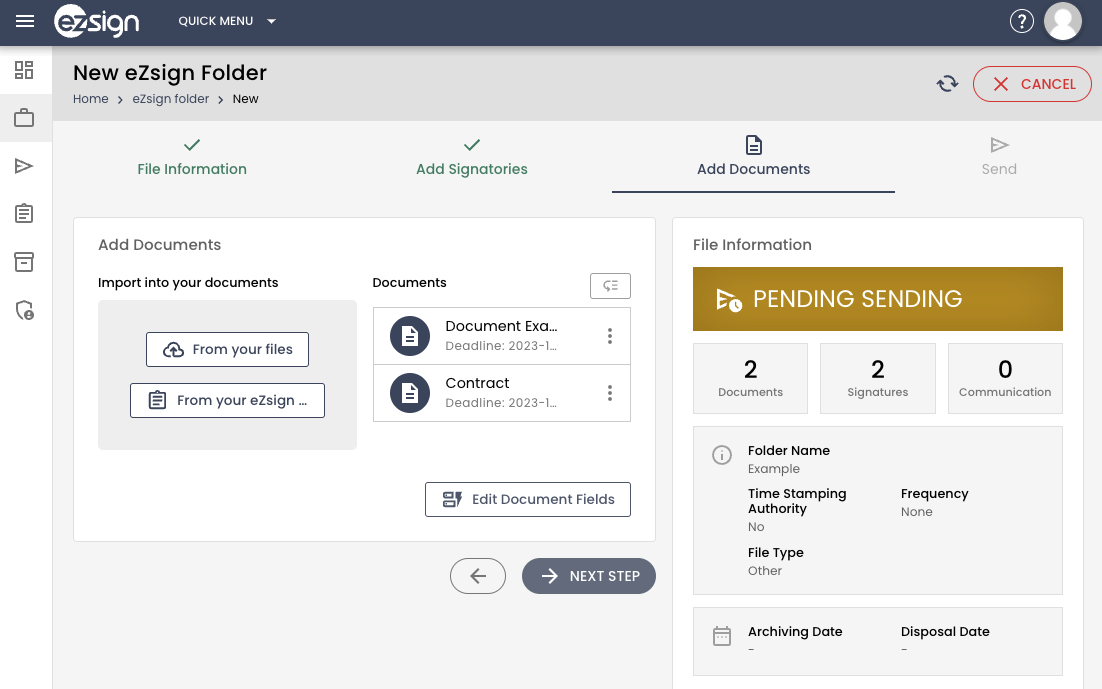Open the dashboard icon in sidebar
This screenshot has width=1102, height=689.
click(24, 70)
